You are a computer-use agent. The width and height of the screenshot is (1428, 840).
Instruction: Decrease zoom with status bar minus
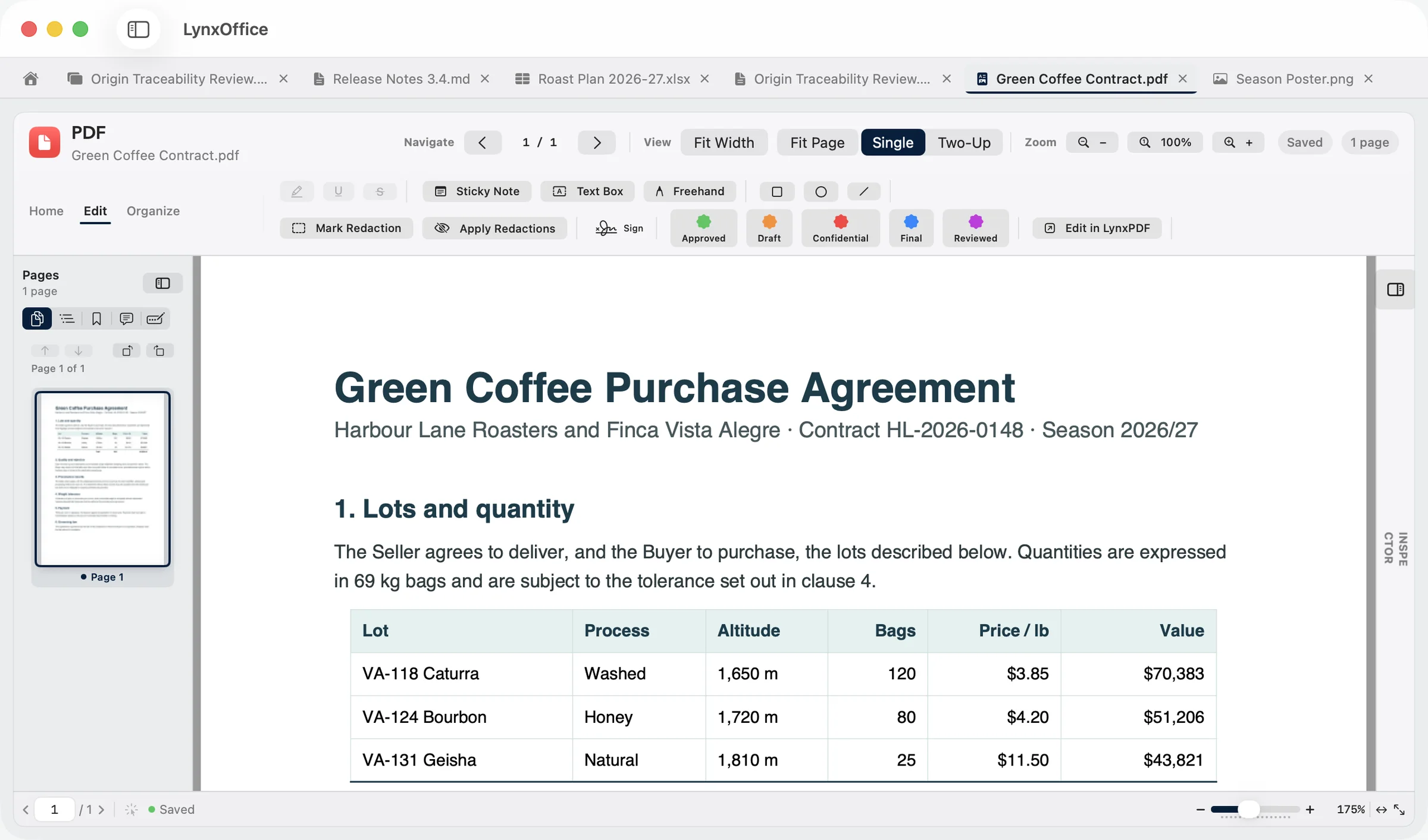coord(1200,809)
